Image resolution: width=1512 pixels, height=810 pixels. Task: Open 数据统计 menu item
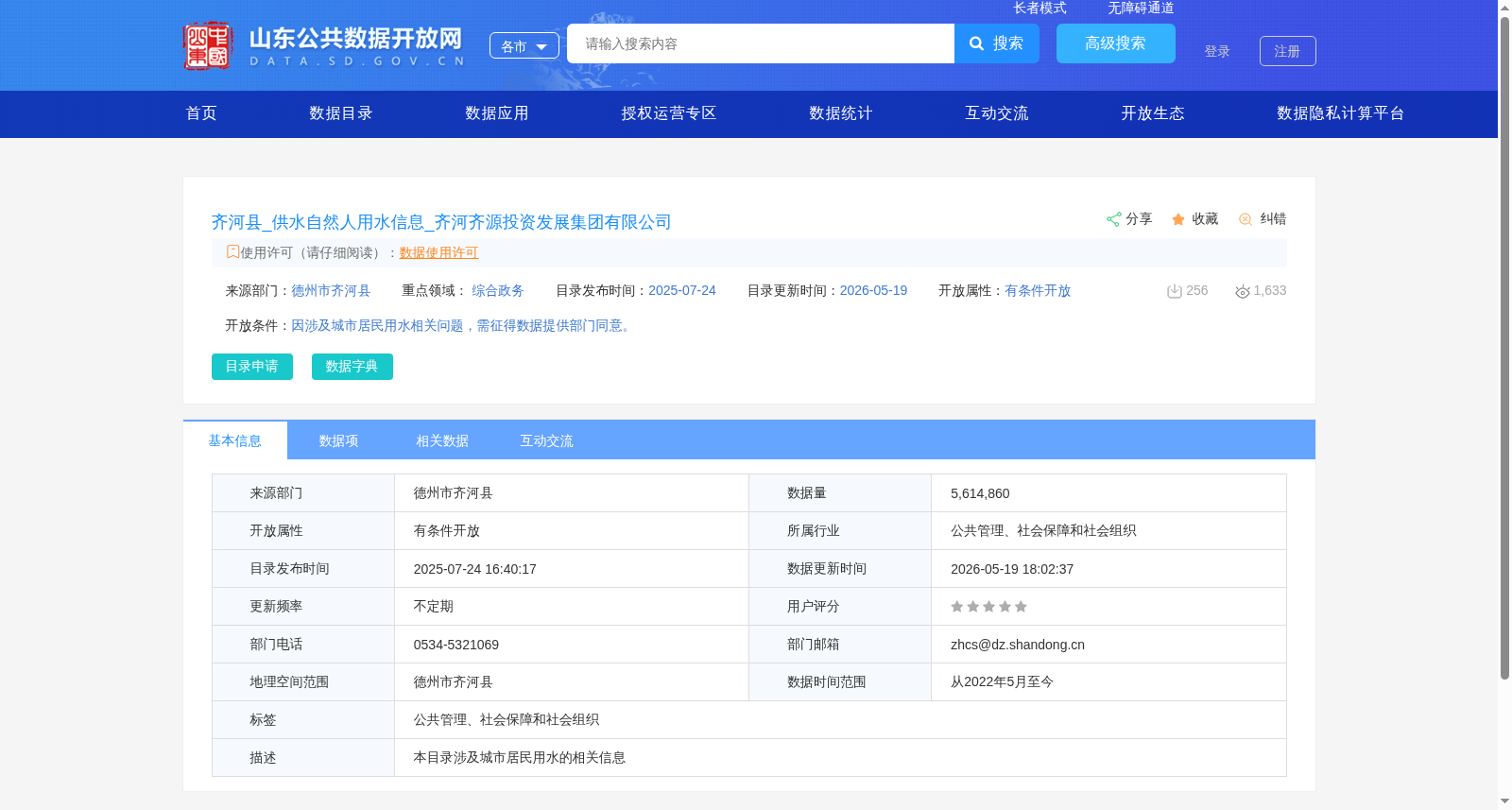(841, 113)
